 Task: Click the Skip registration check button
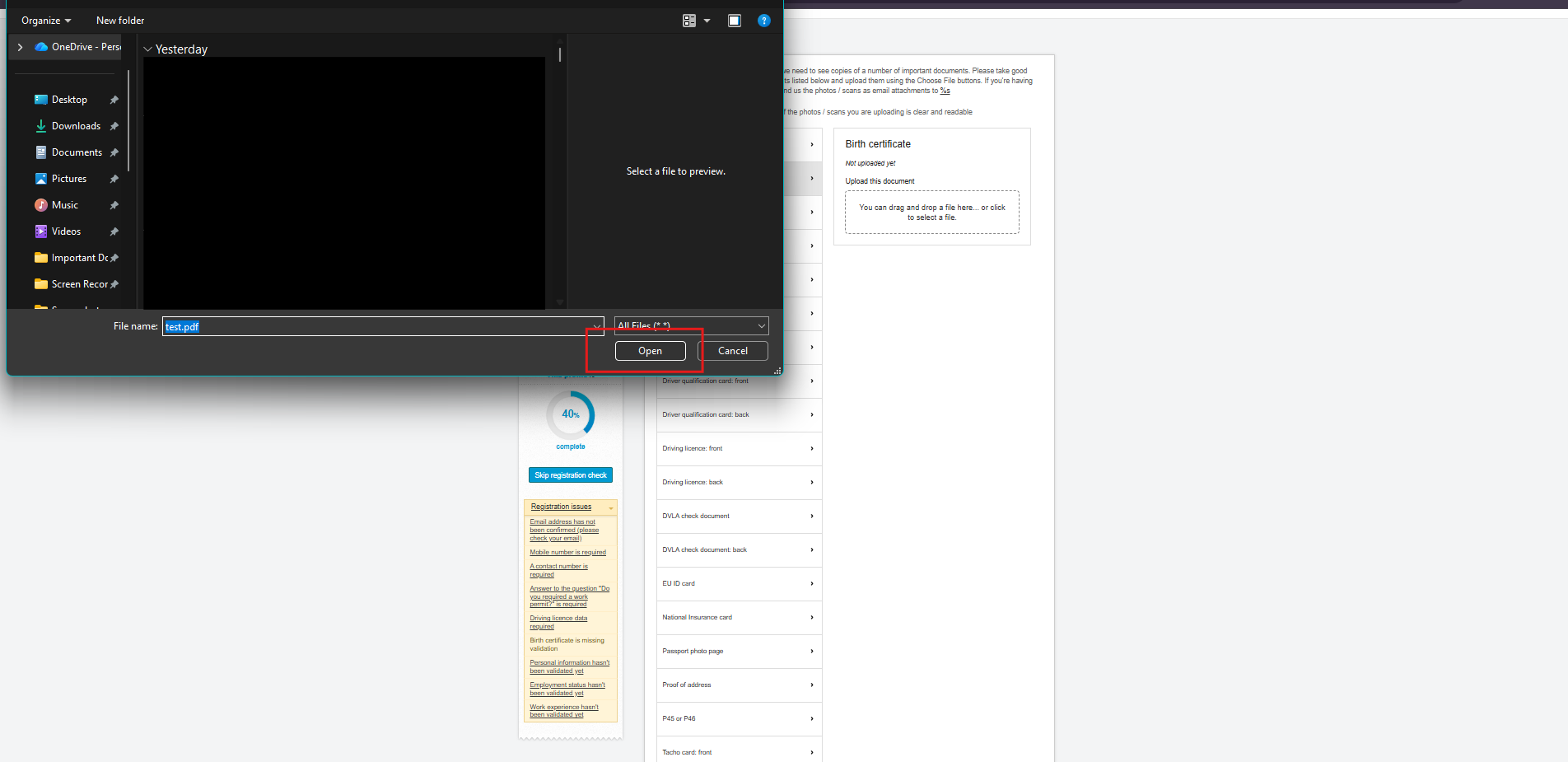[570, 475]
